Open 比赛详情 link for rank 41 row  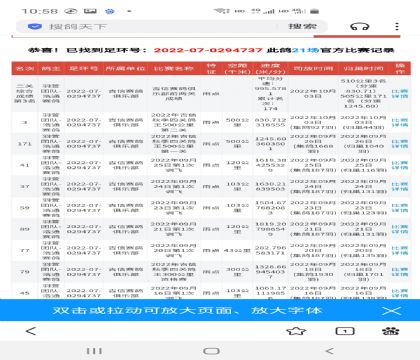400,165
